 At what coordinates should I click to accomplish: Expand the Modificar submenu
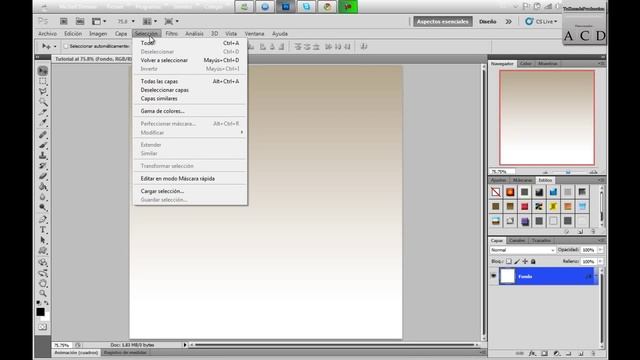[190, 133]
